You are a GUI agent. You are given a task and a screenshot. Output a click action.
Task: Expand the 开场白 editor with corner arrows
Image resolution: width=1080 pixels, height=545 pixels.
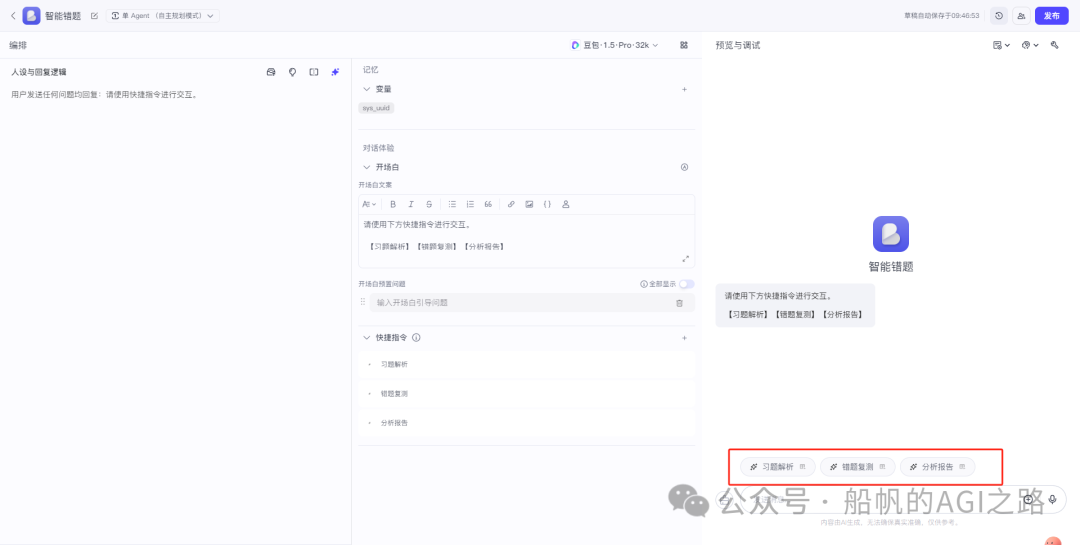coord(685,258)
